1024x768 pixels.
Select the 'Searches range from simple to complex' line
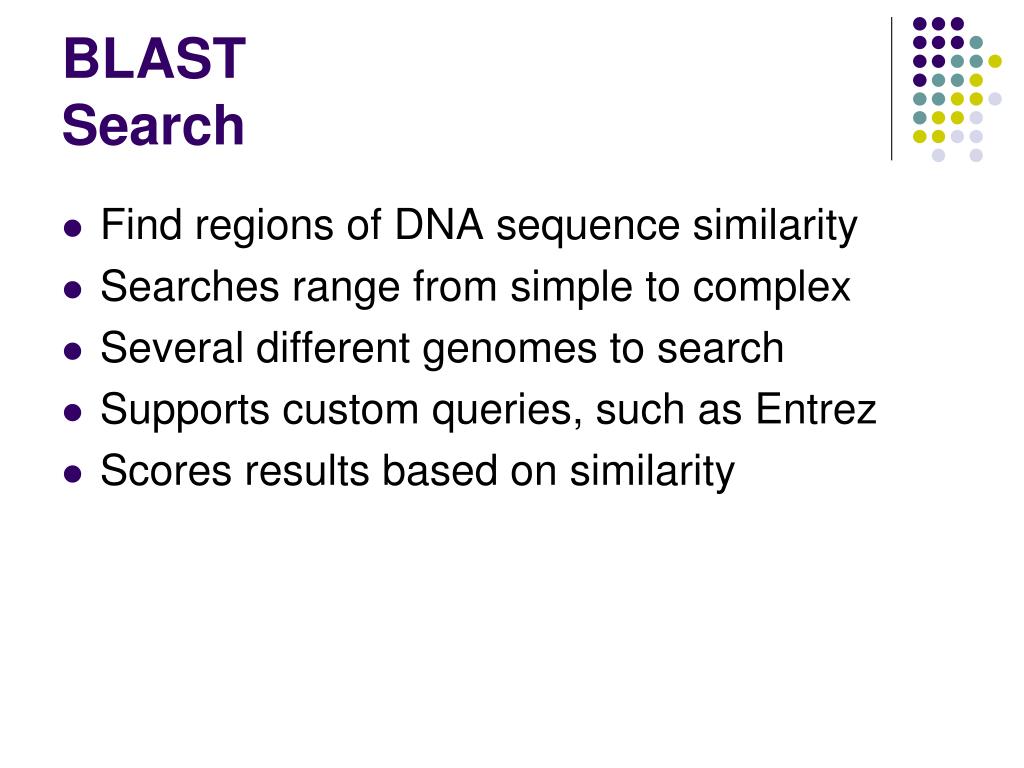click(475, 288)
